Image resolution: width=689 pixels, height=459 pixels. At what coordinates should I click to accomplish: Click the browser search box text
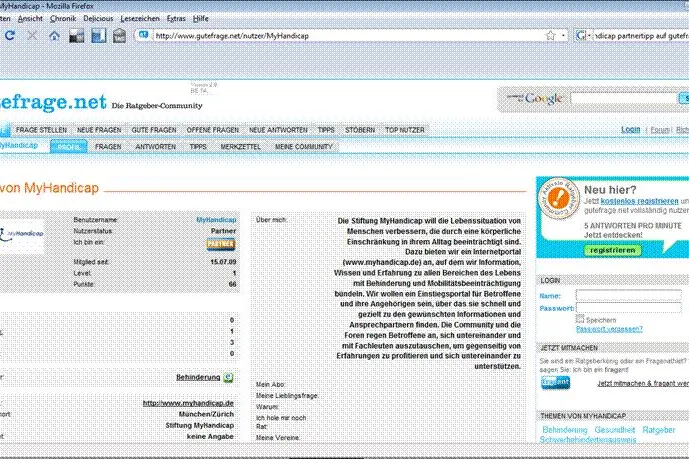click(x=642, y=36)
